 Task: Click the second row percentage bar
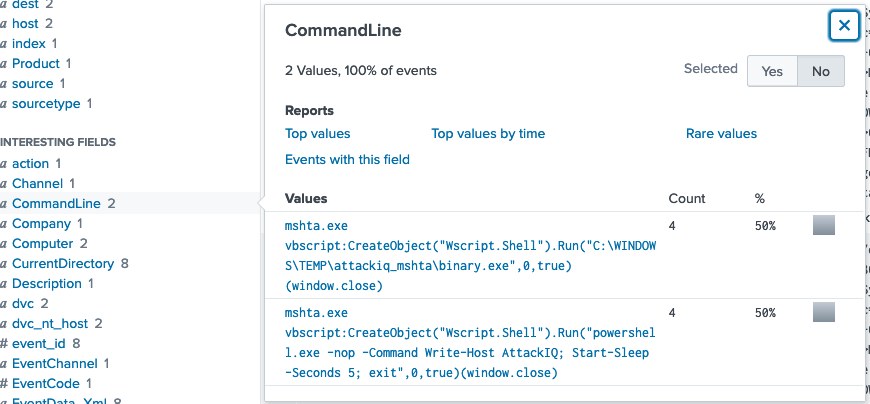[823, 313]
